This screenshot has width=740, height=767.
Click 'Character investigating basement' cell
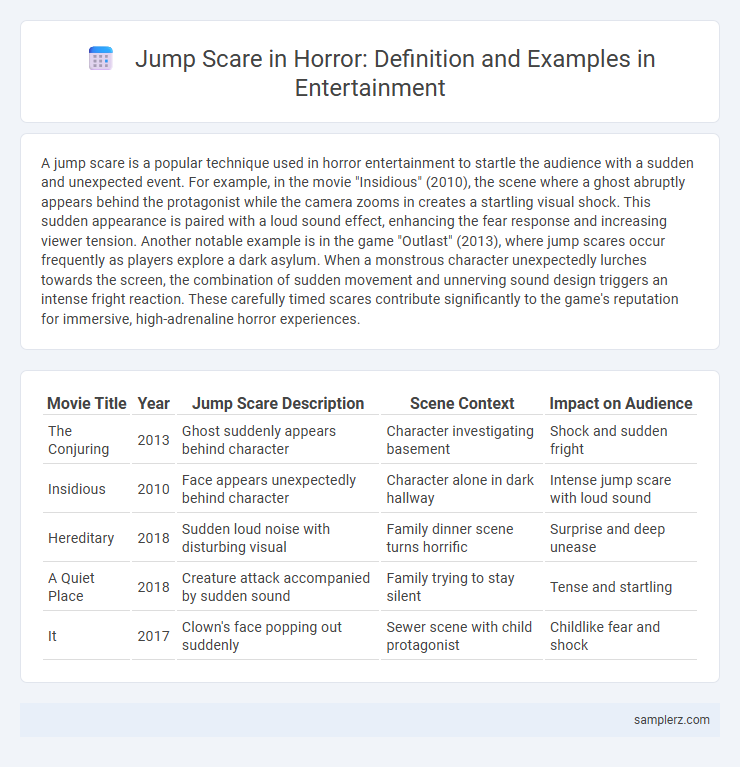pyautogui.click(x=462, y=440)
